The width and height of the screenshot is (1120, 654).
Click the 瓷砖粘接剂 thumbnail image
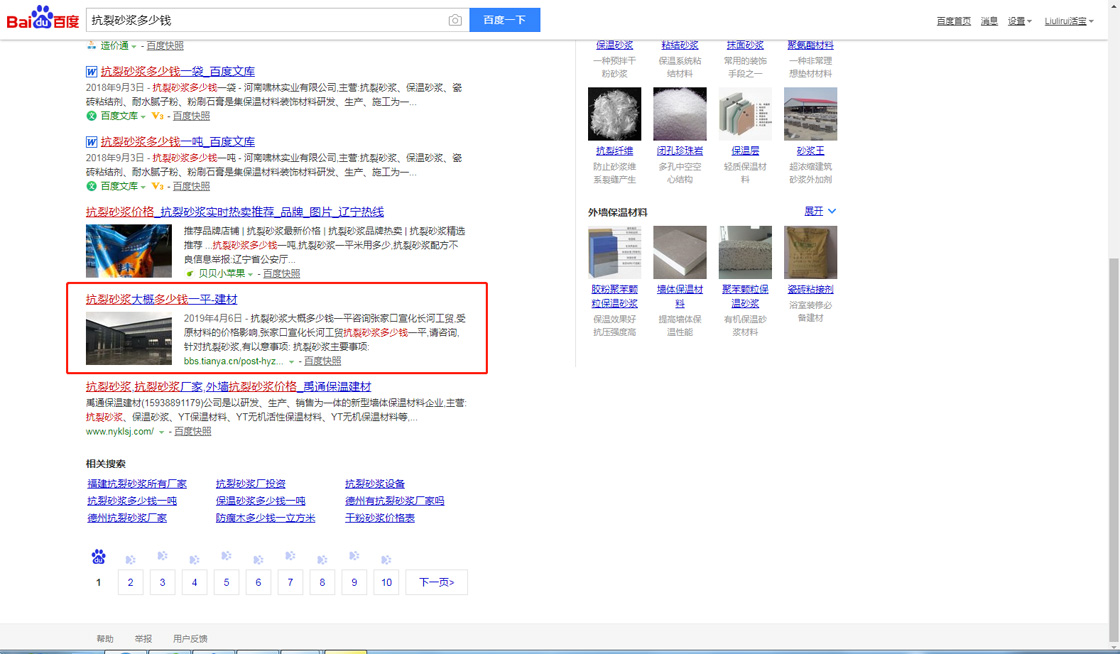pyautogui.click(x=811, y=252)
